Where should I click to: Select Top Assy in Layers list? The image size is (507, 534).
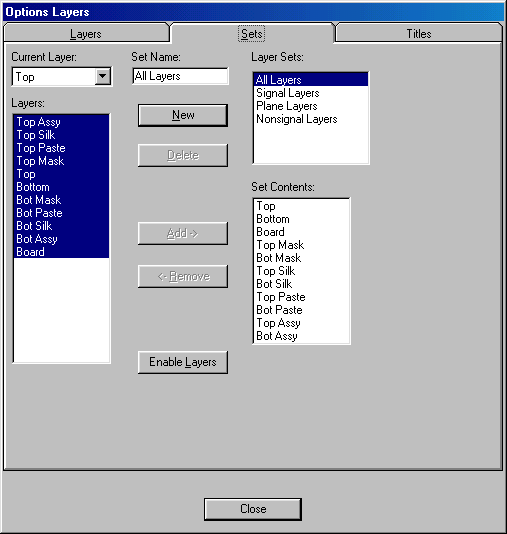(61, 122)
